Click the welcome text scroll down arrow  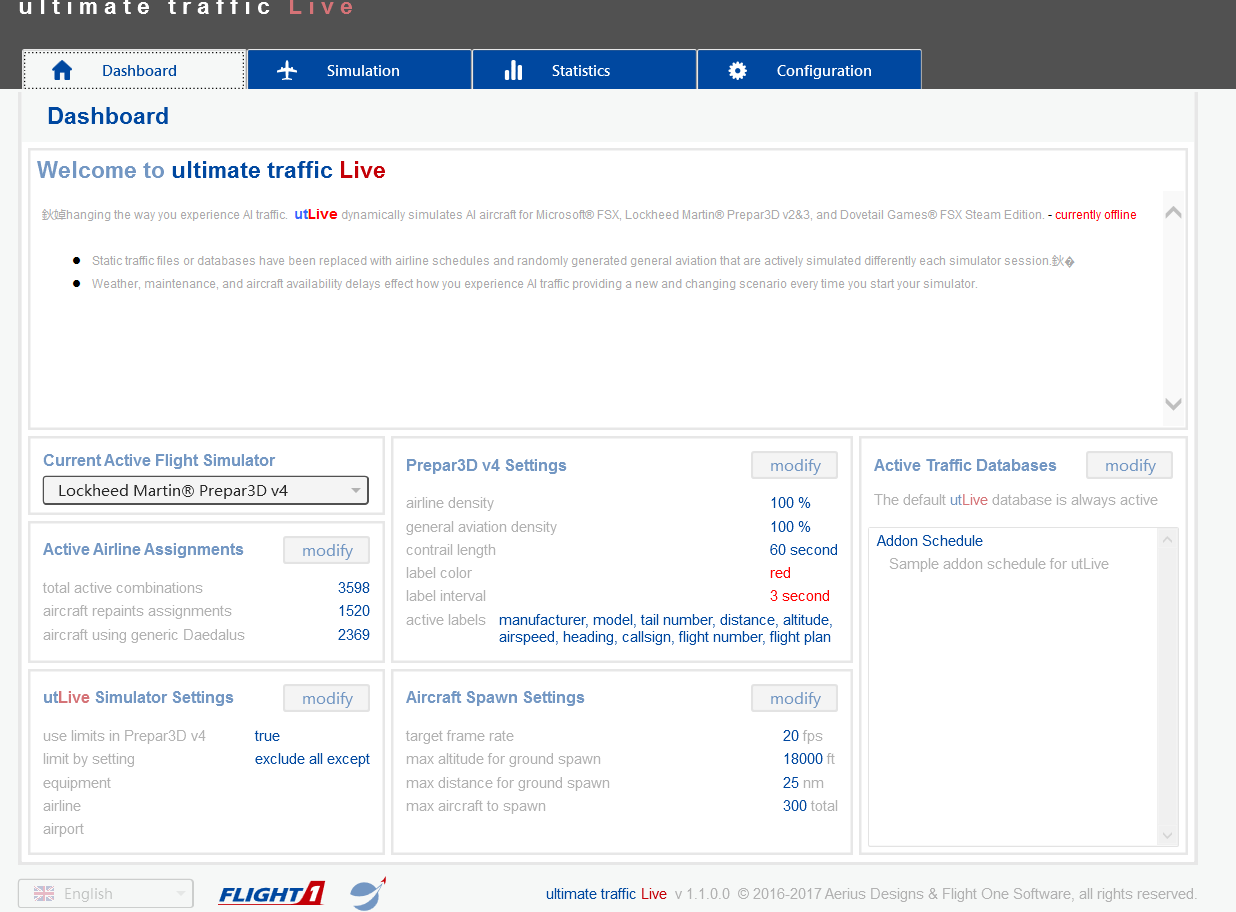1174,404
